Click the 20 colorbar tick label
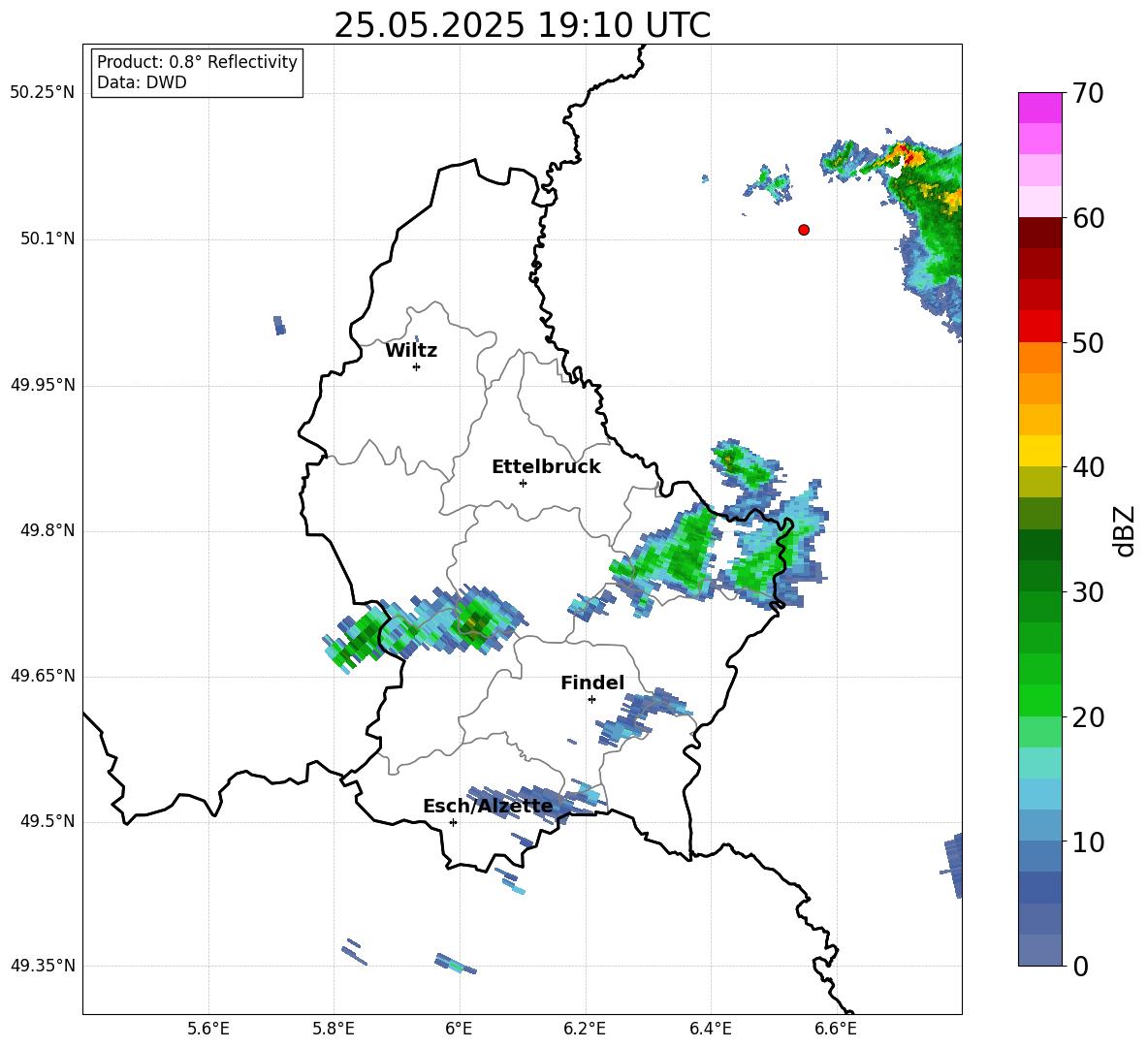This screenshot has width=1148, height=1048. [1088, 717]
